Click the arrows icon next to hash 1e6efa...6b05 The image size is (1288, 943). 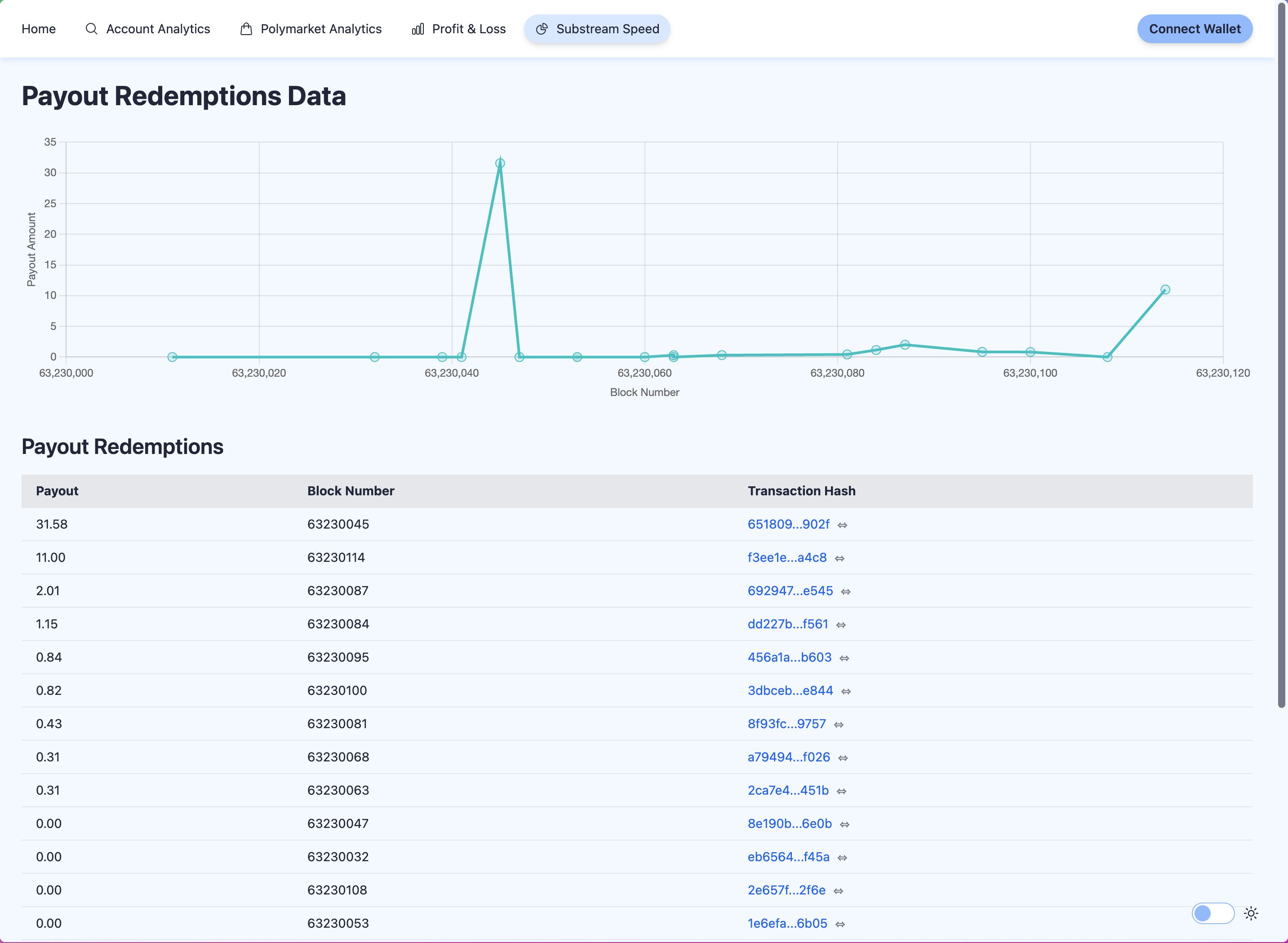(x=840, y=924)
